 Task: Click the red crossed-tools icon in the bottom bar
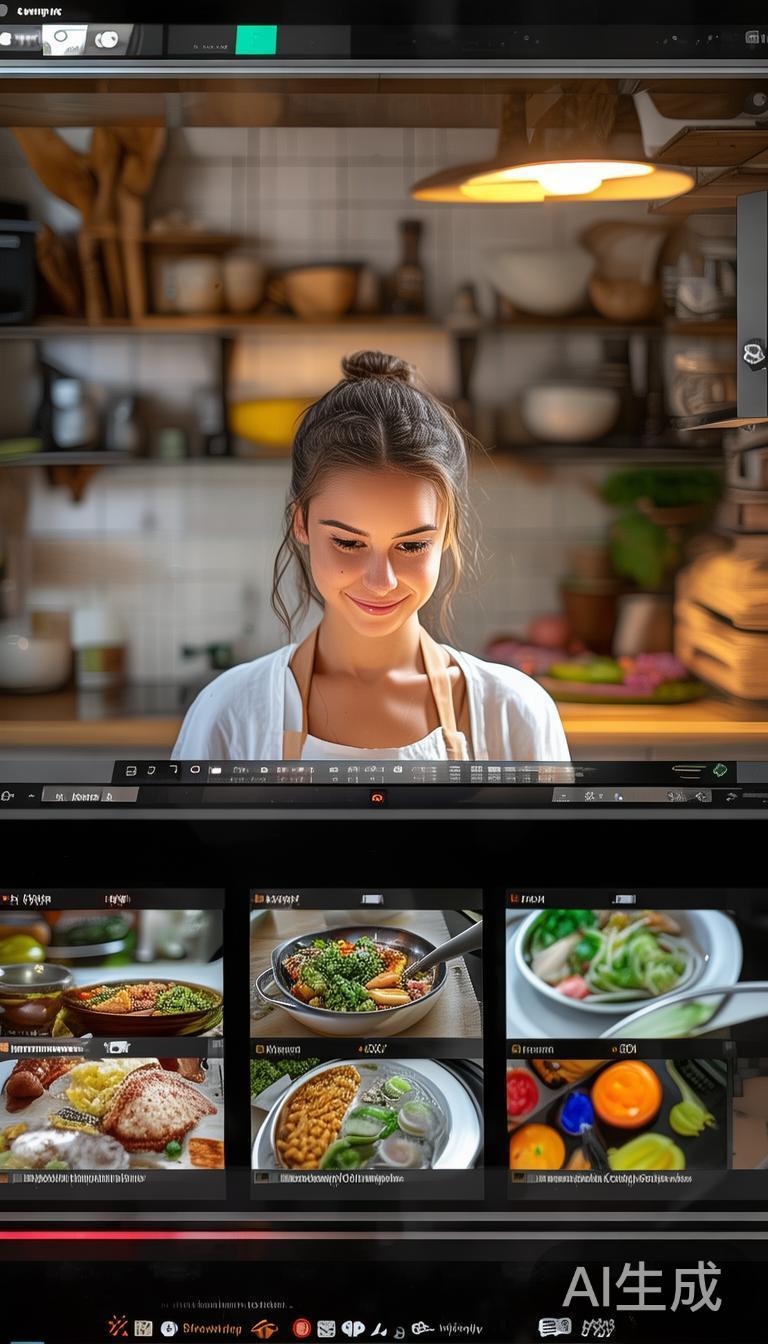tap(118, 1326)
